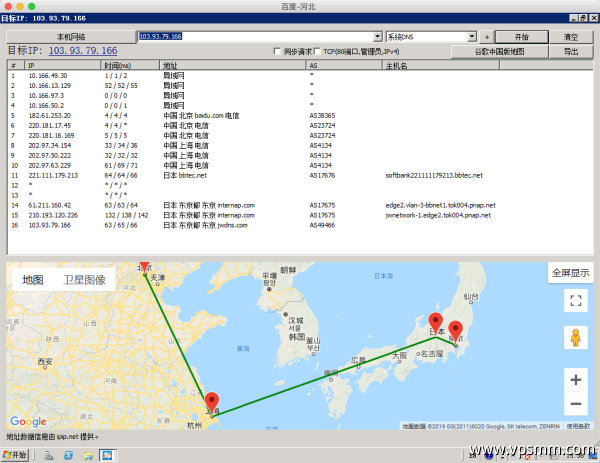The image size is (600, 463).
Task: Click the 清空 clear button
Action: pos(571,37)
